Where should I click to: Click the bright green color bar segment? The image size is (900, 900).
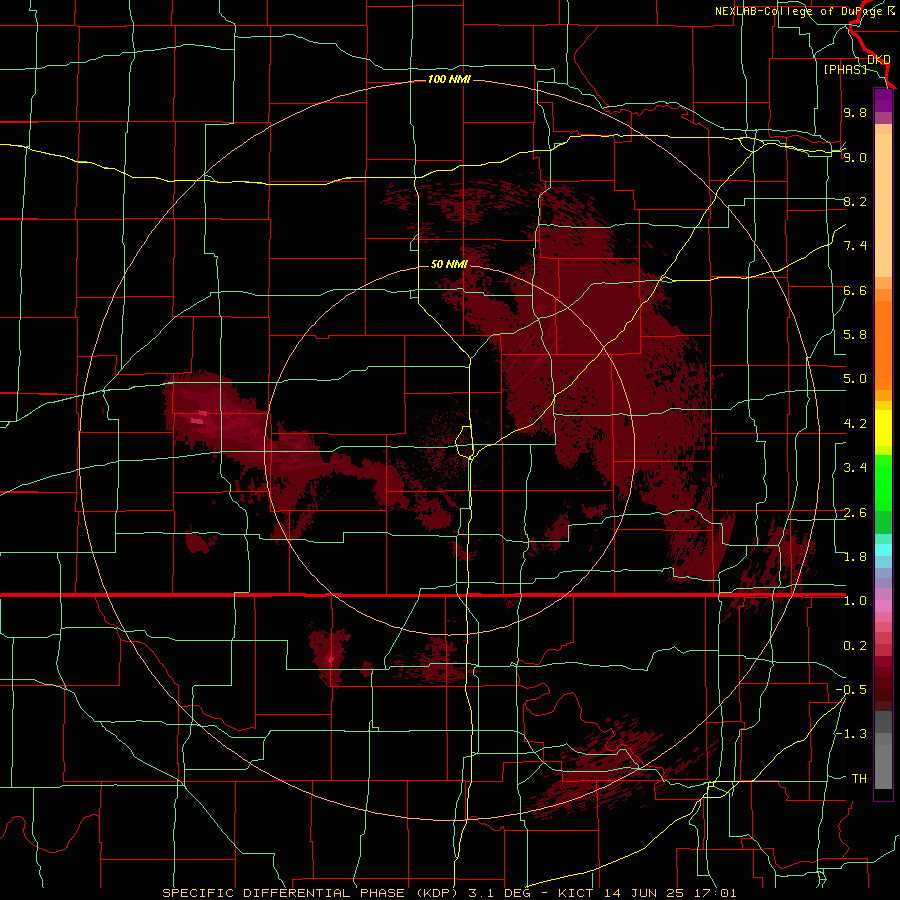tap(883, 482)
